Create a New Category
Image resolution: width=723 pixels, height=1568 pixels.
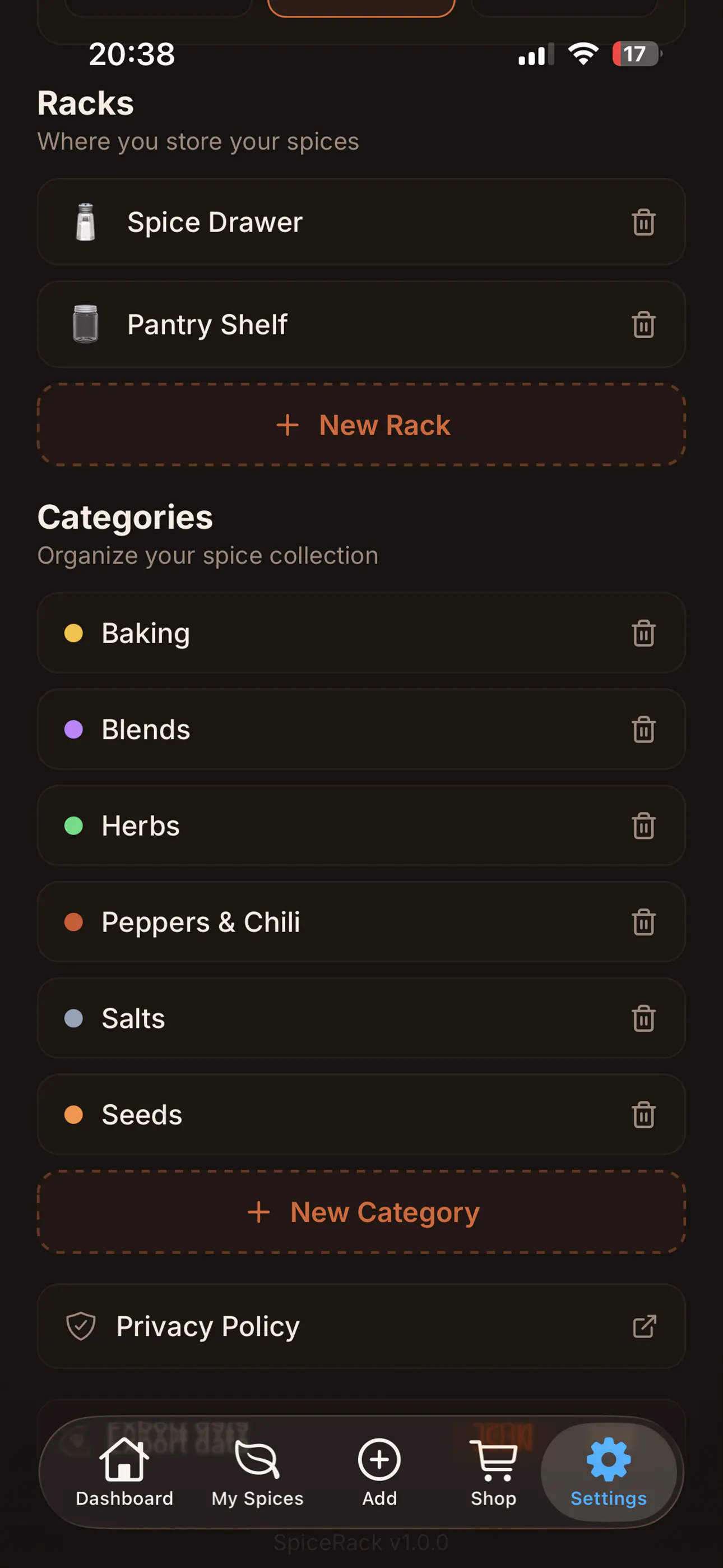[361, 1212]
